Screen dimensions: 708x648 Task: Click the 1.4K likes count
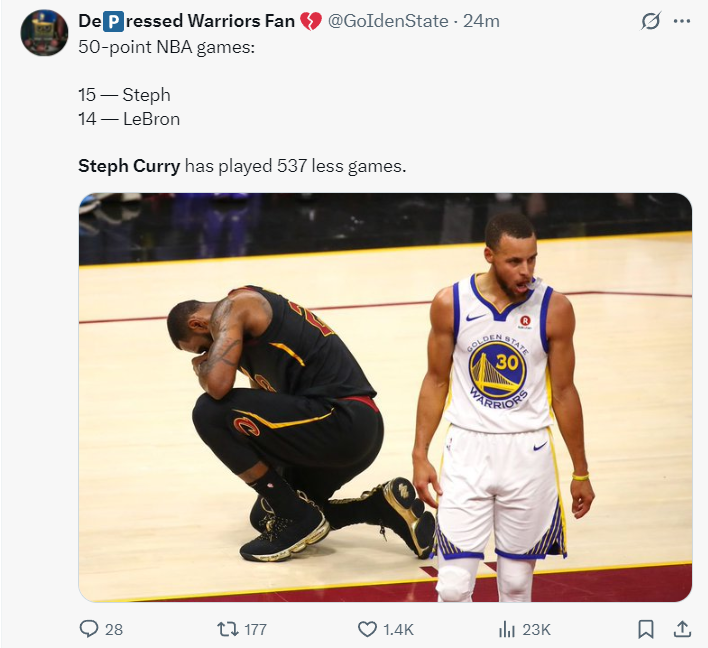click(398, 629)
